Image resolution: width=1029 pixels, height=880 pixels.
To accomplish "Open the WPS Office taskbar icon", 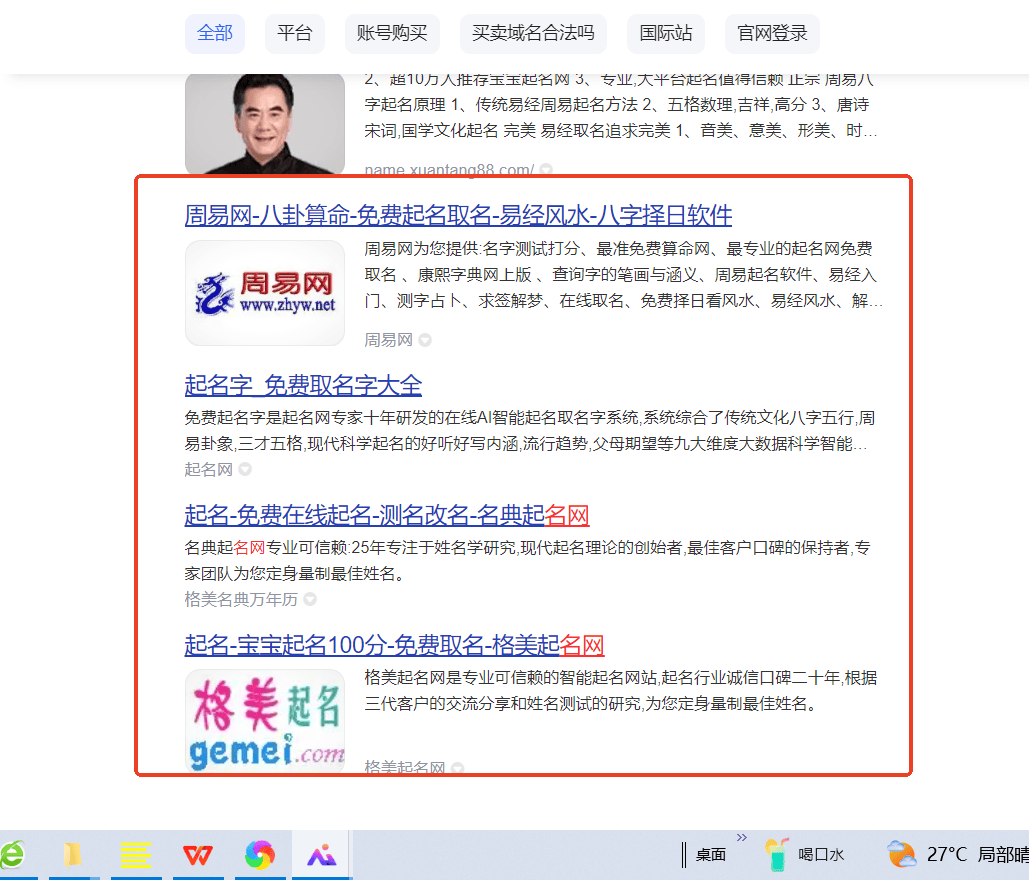I will click(198, 854).
